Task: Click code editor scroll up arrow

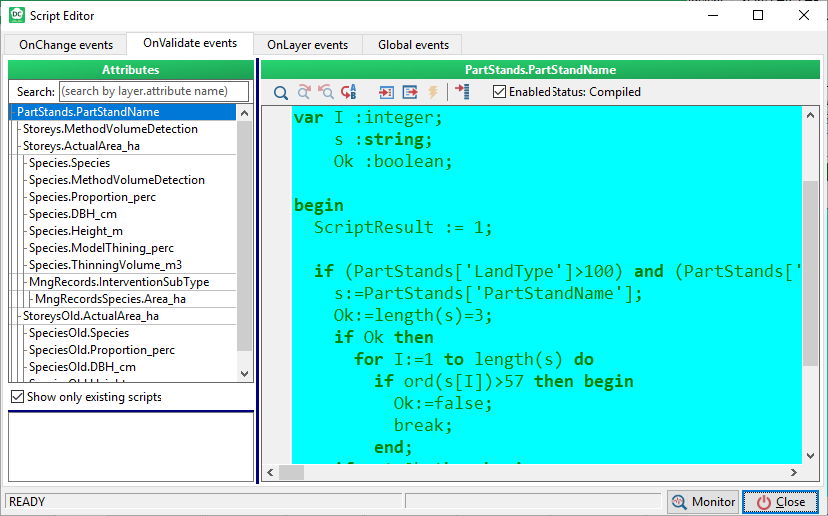Action: (x=811, y=115)
